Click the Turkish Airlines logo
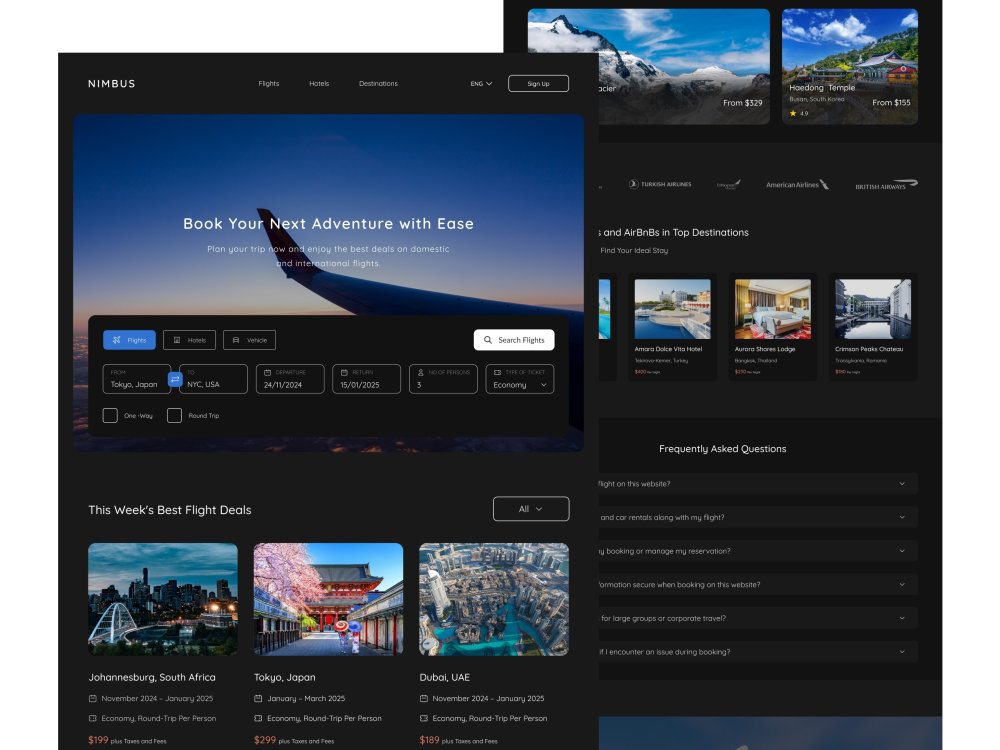 coord(660,184)
